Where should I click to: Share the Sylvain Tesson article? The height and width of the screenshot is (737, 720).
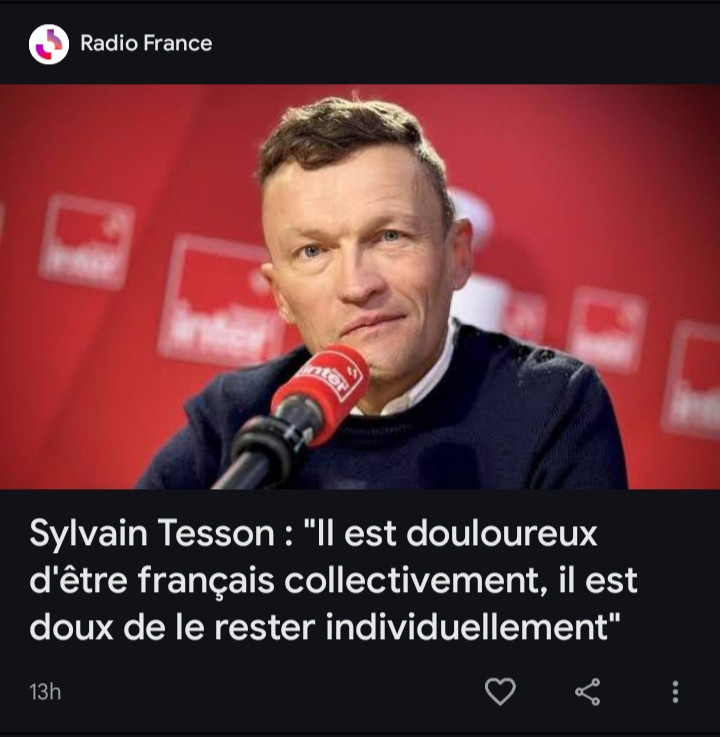click(x=587, y=692)
